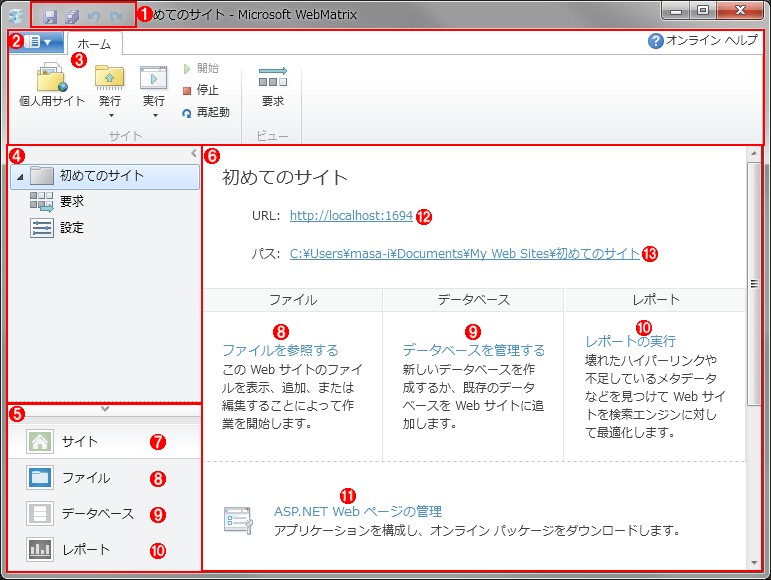Click the レポート bar chart icon
The image size is (771, 580).
[x=40, y=550]
